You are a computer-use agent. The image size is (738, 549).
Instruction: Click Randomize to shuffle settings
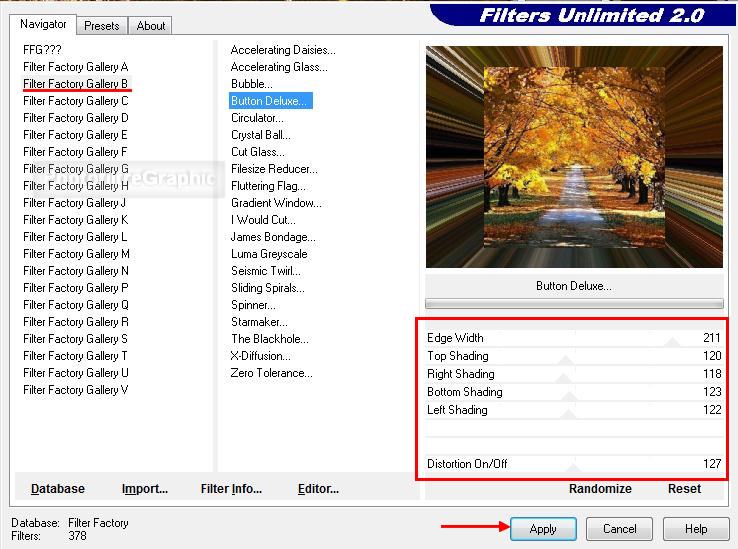click(600, 489)
